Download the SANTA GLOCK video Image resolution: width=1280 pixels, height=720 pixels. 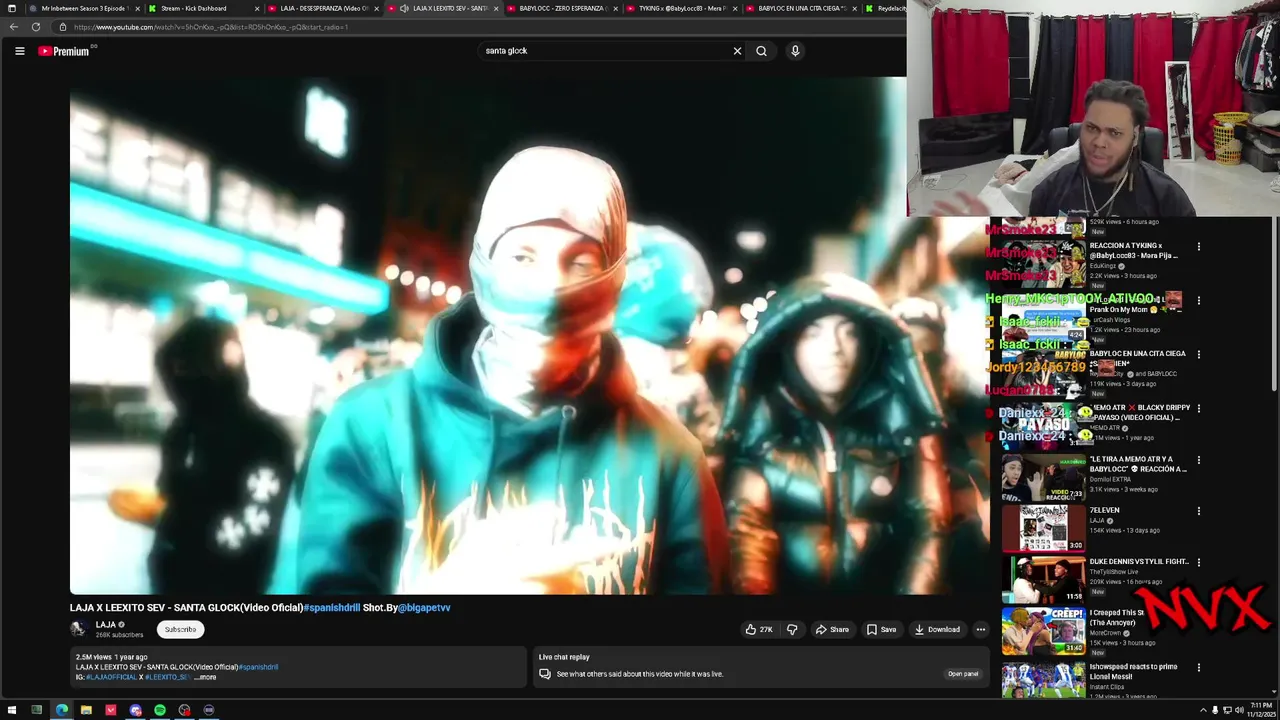(x=937, y=629)
